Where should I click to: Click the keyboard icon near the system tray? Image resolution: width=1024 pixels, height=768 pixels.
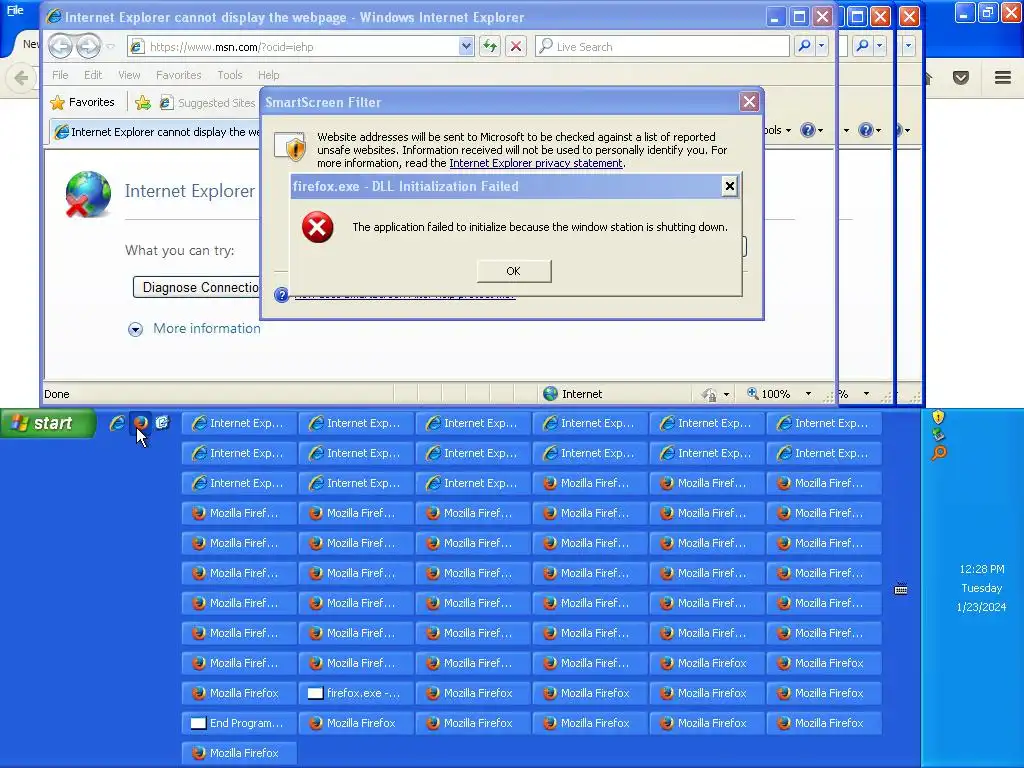(x=901, y=590)
